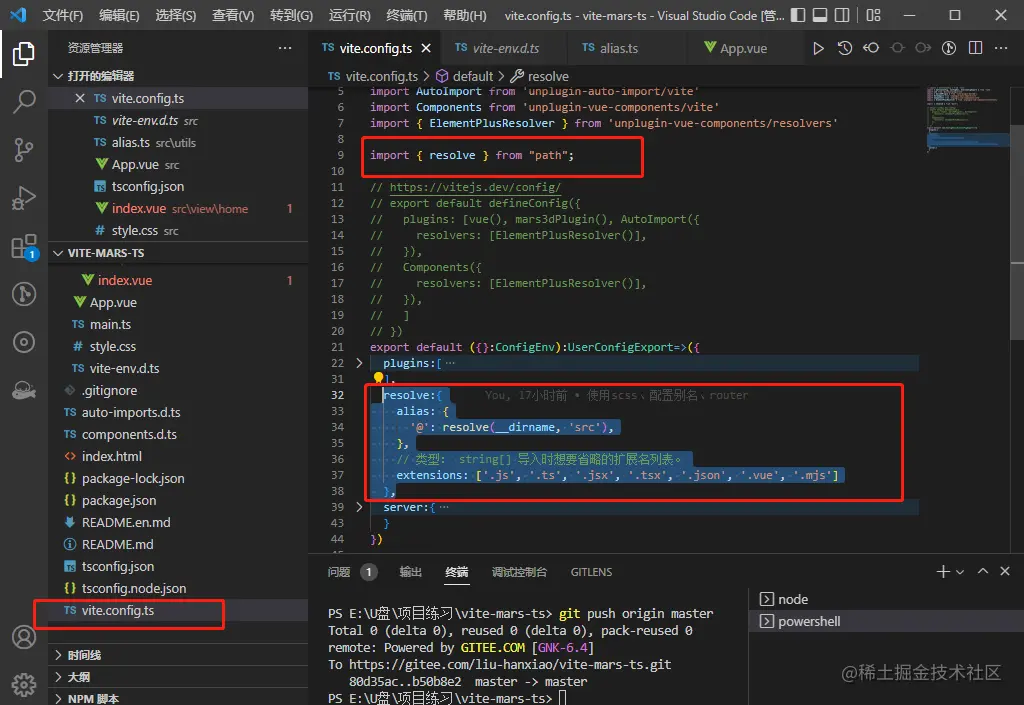This screenshot has width=1024, height=705.
Task: Select the node terminal in terminal list
Action: pos(792,599)
